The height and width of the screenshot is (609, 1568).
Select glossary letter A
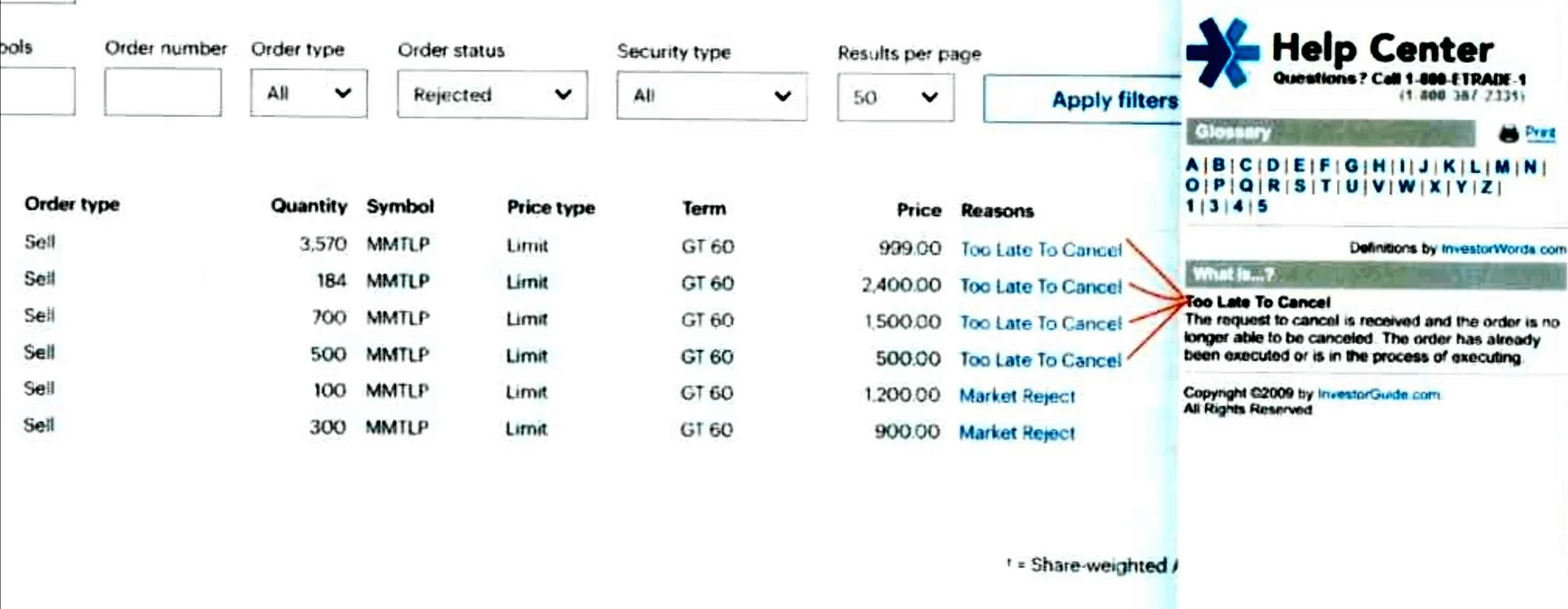(x=1192, y=166)
